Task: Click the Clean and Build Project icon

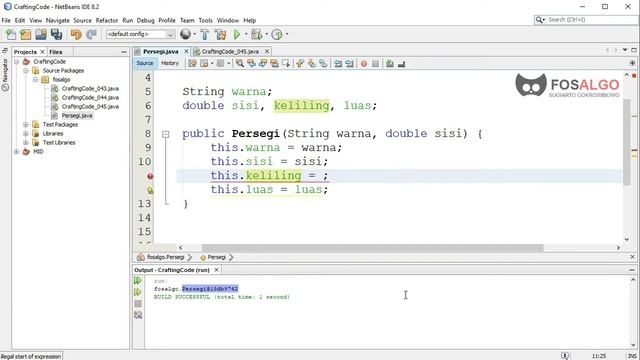Action: [220, 34]
